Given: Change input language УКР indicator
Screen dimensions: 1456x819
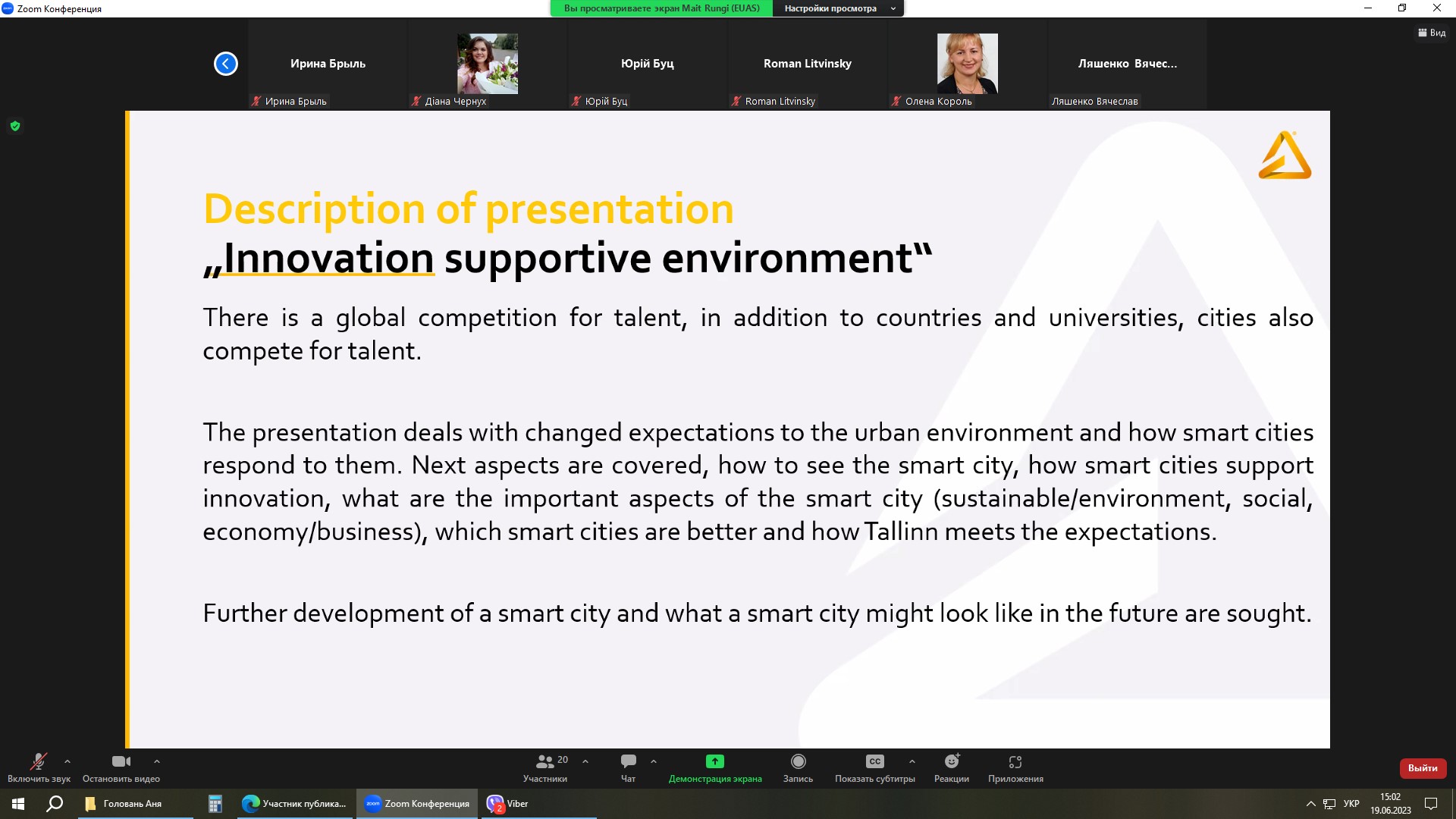Looking at the screenshot, I should 1351,804.
